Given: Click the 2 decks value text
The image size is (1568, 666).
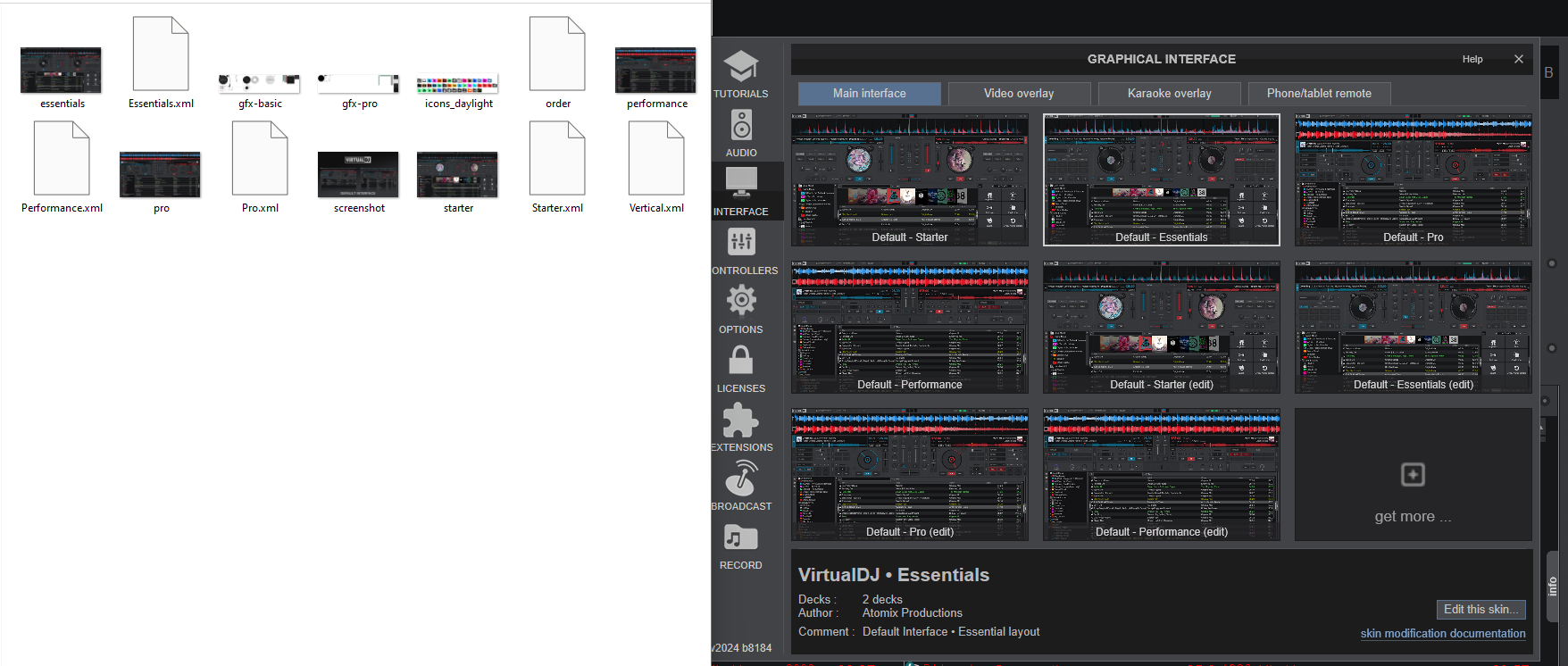Looking at the screenshot, I should coord(882,600).
